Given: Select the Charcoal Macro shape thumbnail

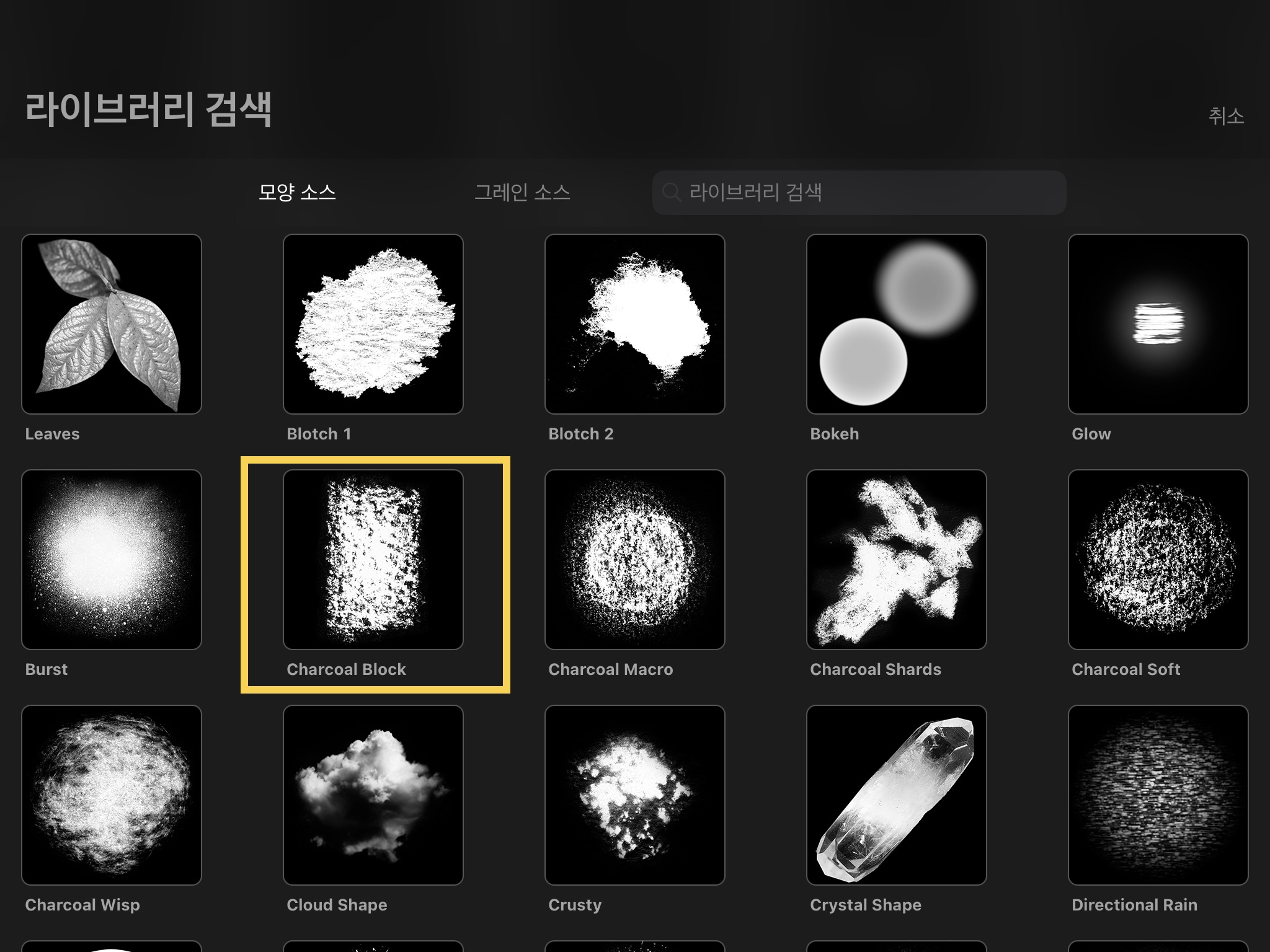Looking at the screenshot, I should pyautogui.click(x=635, y=559).
